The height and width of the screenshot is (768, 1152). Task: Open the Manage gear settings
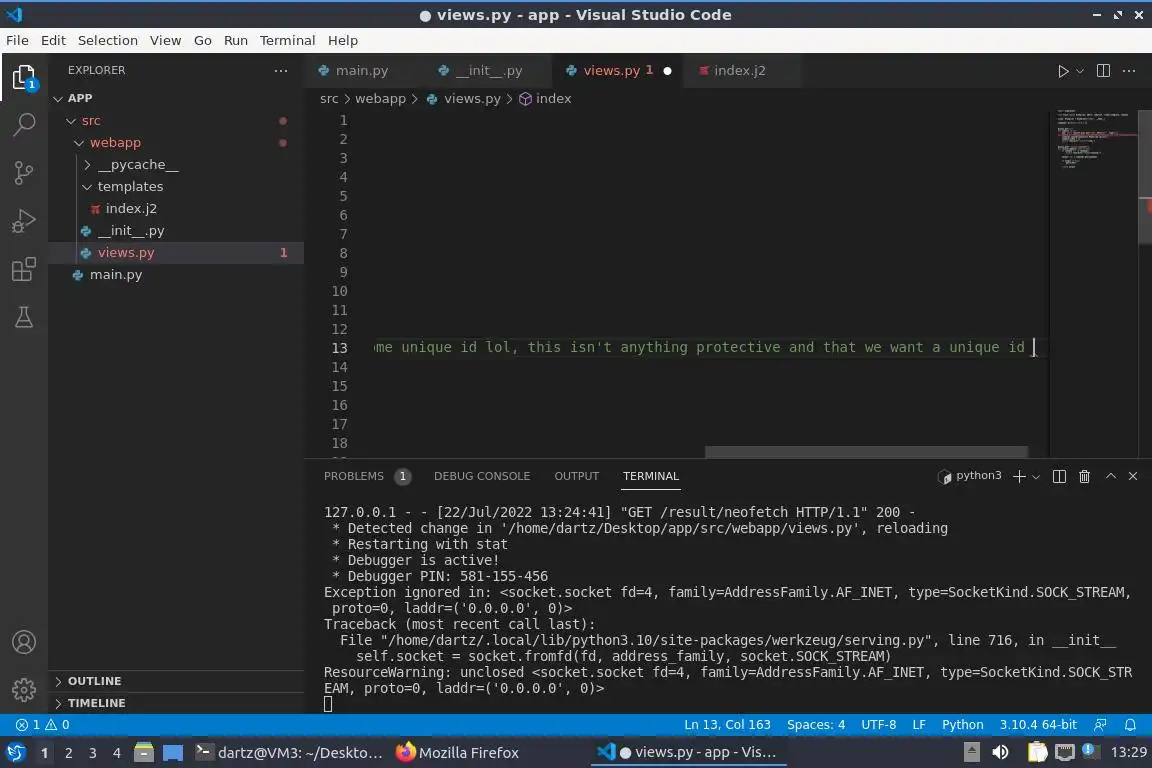[x=24, y=689]
